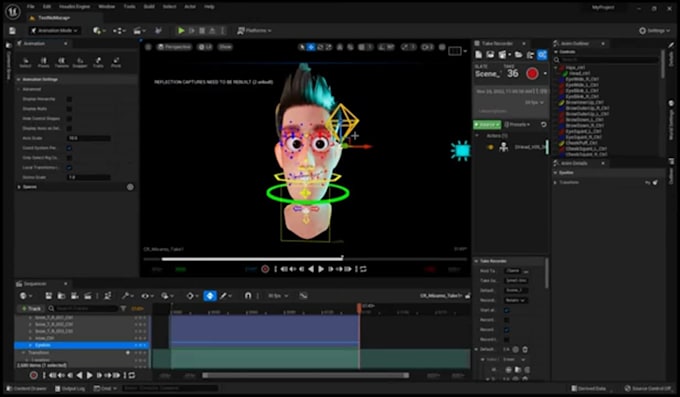The width and height of the screenshot is (680, 397).
Task: Toggle the Display Nulls checkbox
Action: [69, 108]
